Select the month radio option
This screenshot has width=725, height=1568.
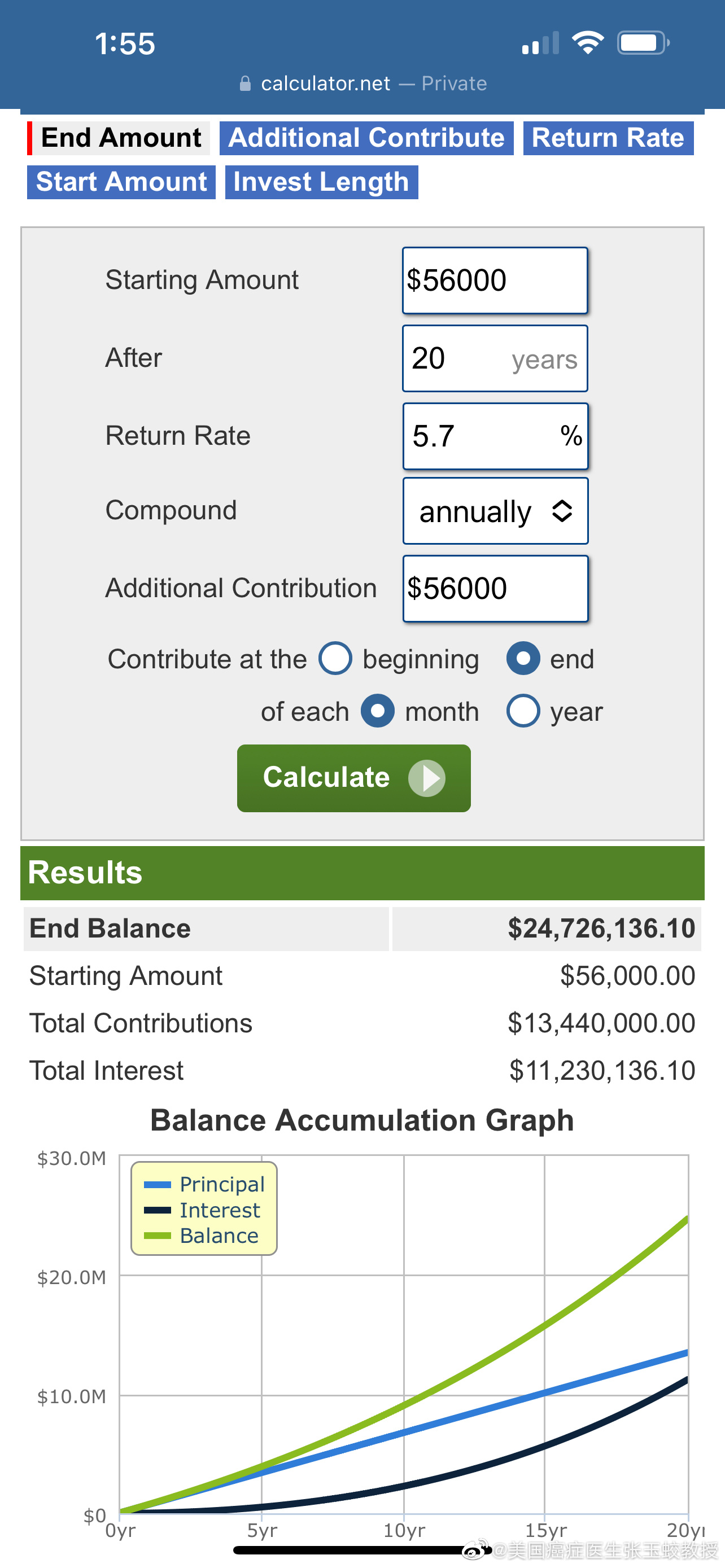point(378,711)
